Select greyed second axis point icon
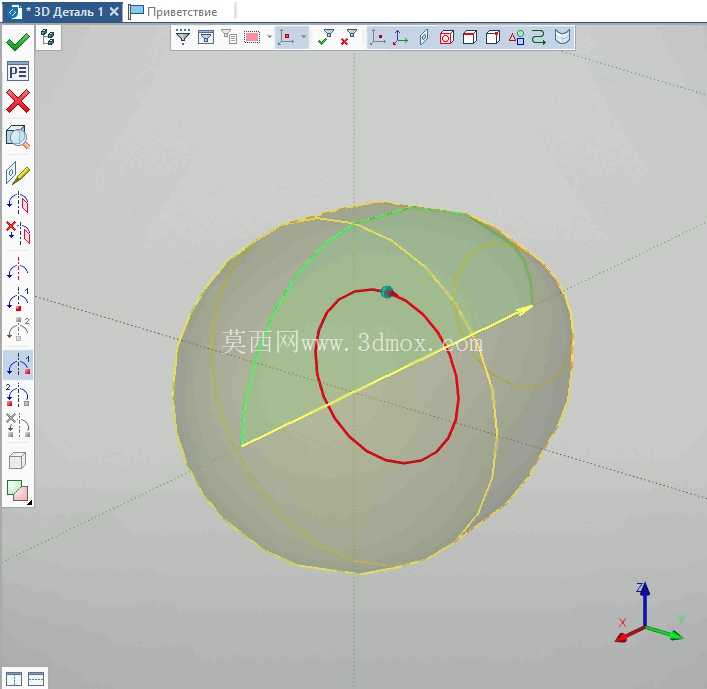 click(x=18, y=329)
